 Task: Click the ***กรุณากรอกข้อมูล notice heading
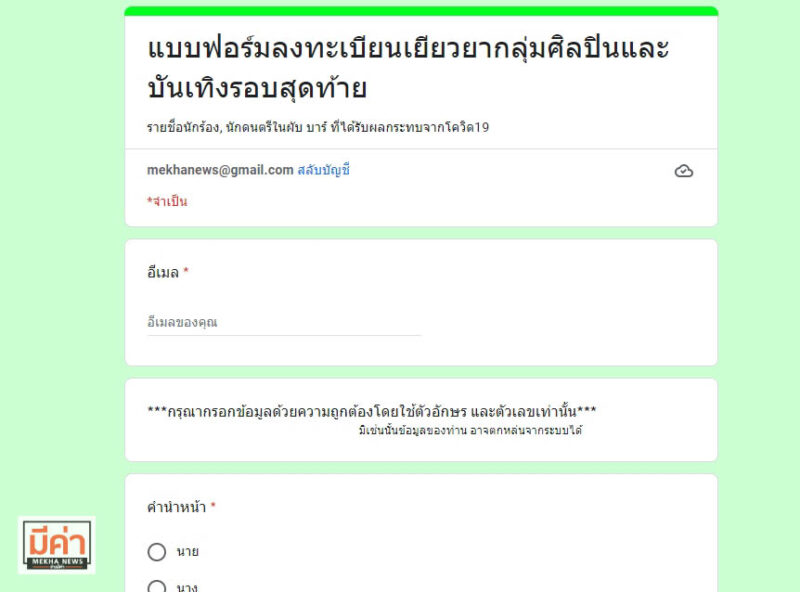371,411
